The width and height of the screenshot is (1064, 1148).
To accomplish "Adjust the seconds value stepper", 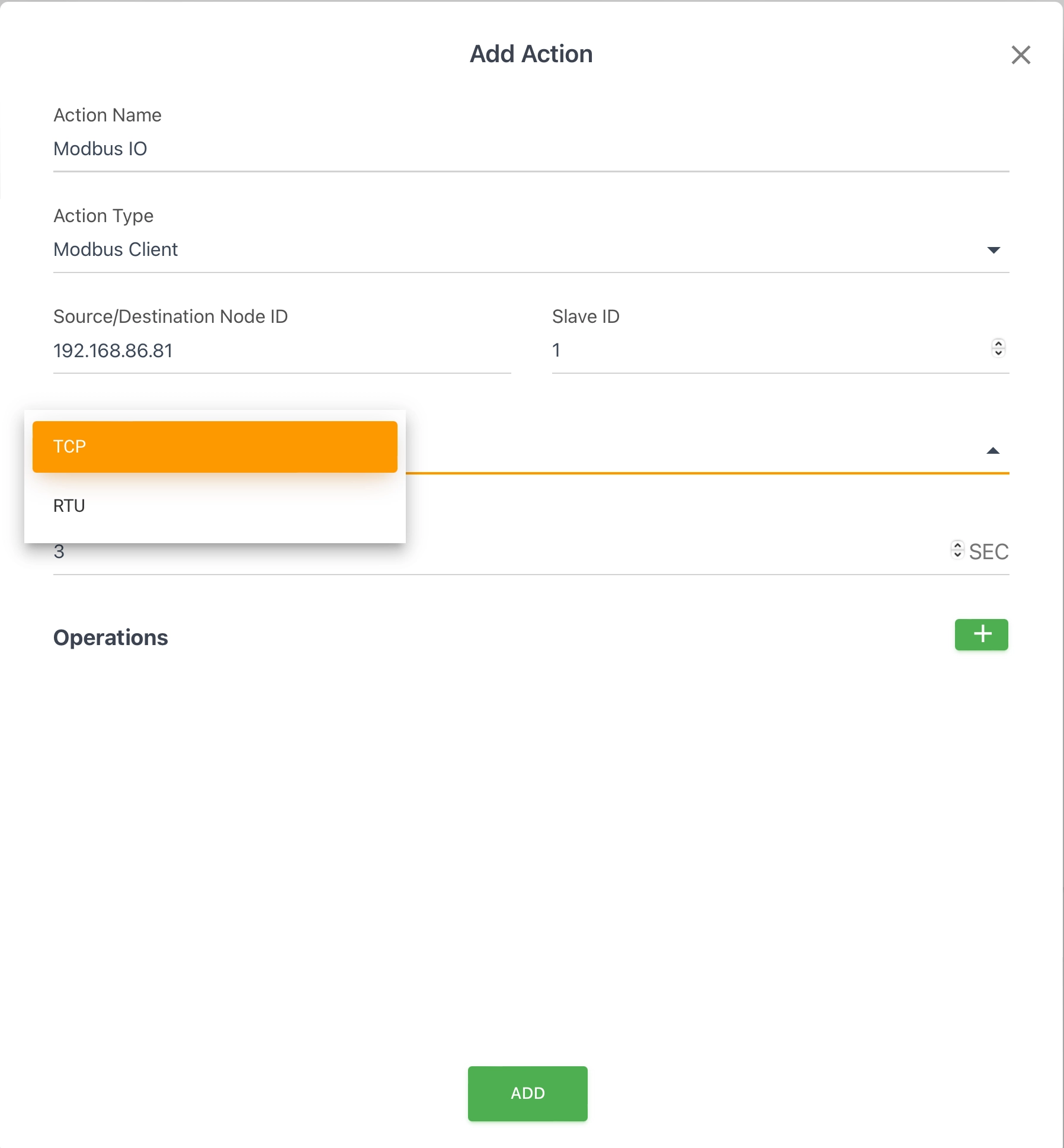I will coord(957,550).
